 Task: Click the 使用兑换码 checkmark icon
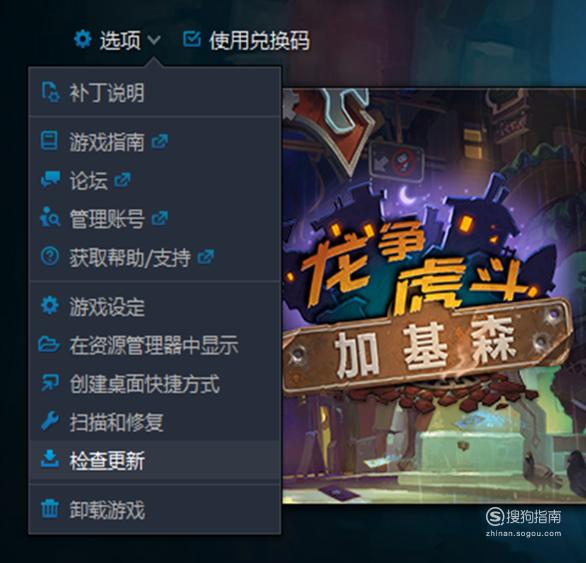pos(192,39)
